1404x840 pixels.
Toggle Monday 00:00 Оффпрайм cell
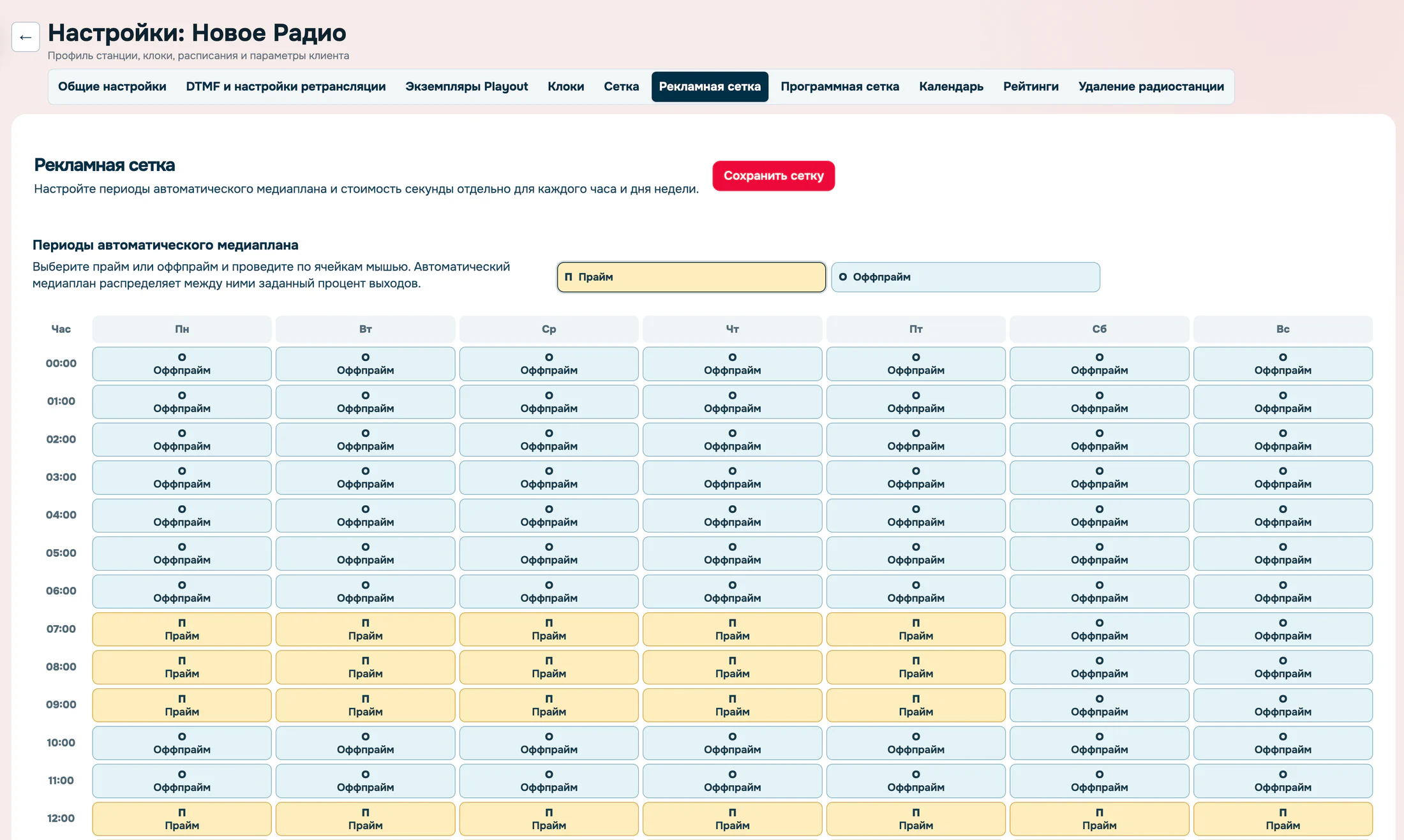182,364
